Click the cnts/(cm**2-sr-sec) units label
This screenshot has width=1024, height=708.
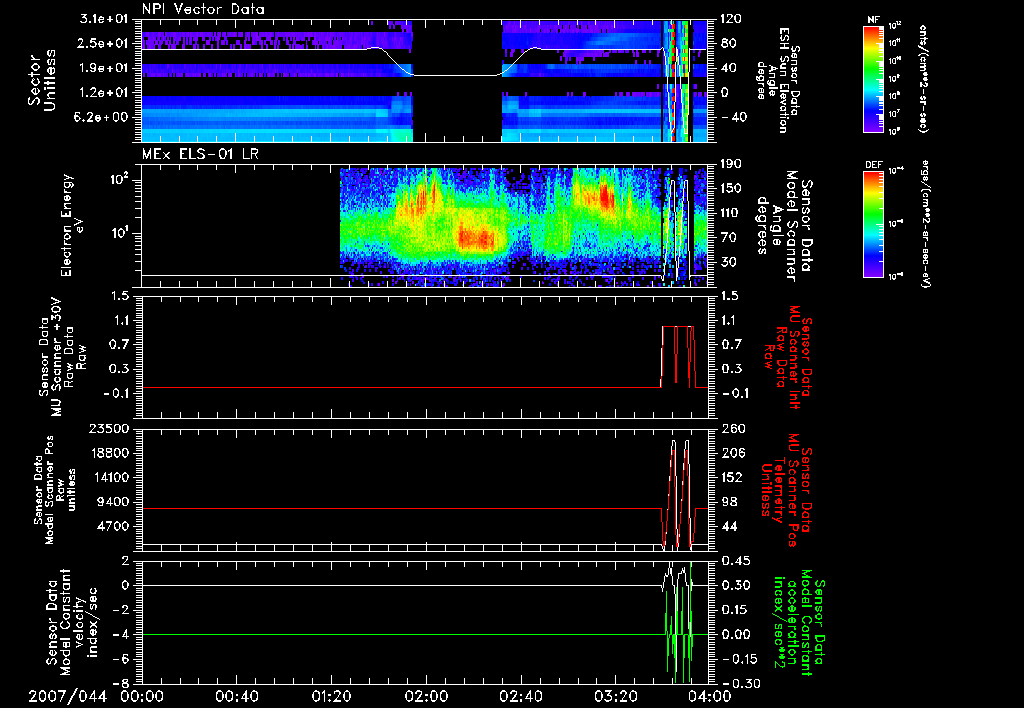pyautogui.click(x=923, y=78)
